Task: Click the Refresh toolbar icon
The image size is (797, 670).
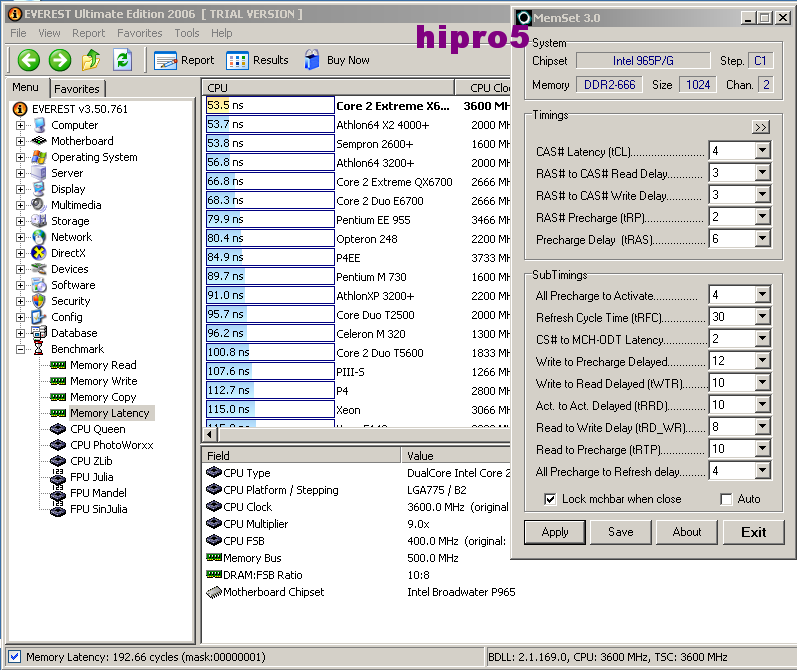Action: pos(122,60)
